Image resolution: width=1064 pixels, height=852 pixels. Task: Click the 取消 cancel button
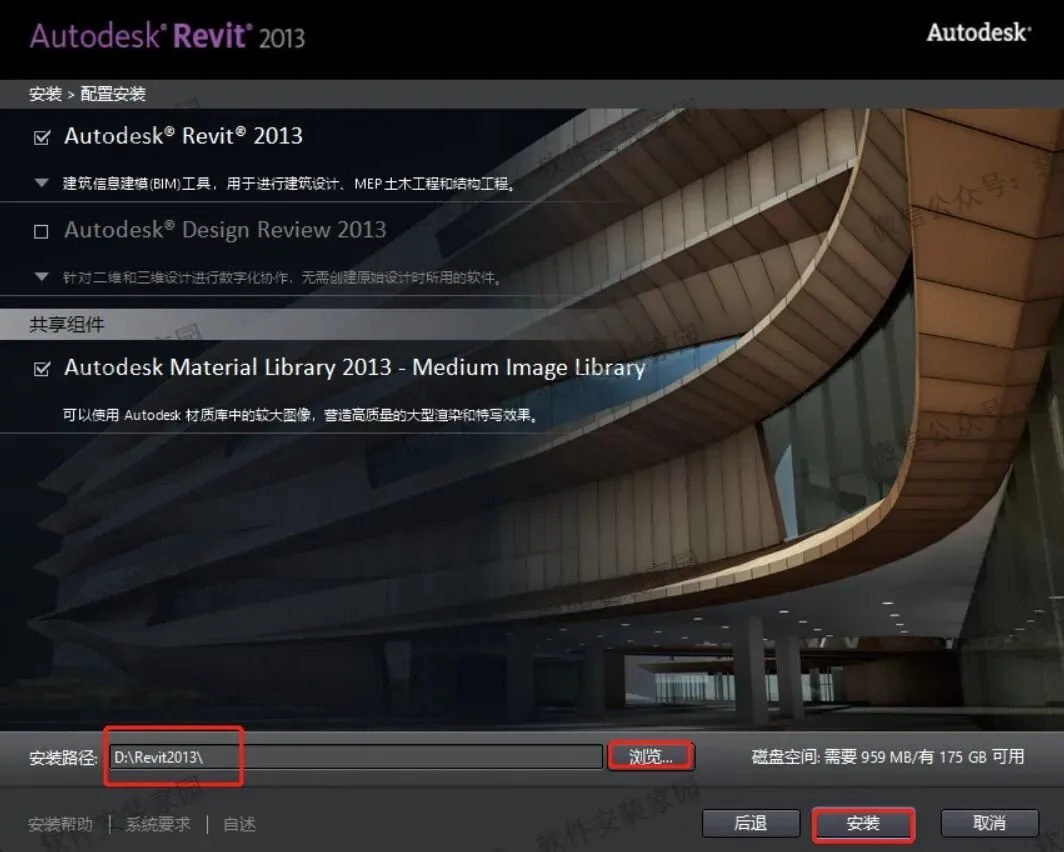point(989,824)
